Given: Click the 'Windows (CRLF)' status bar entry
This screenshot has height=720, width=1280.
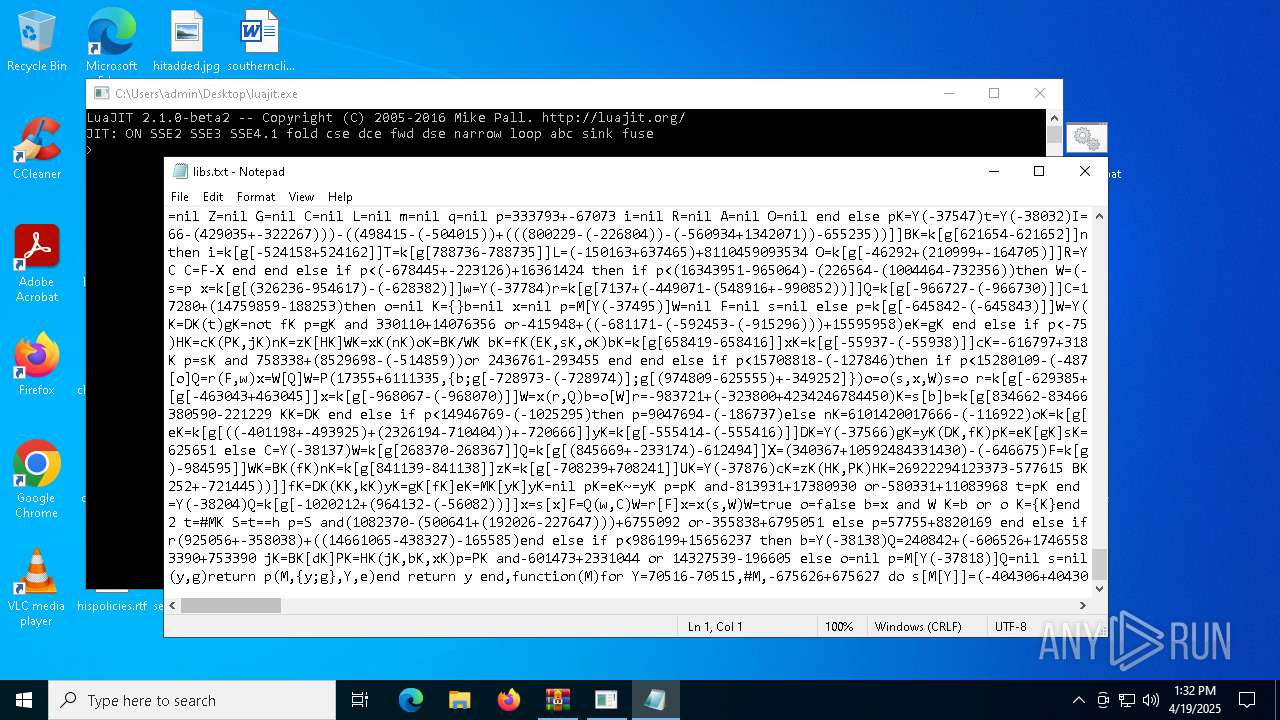Looking at the screenshot, I should coord(918,627).
